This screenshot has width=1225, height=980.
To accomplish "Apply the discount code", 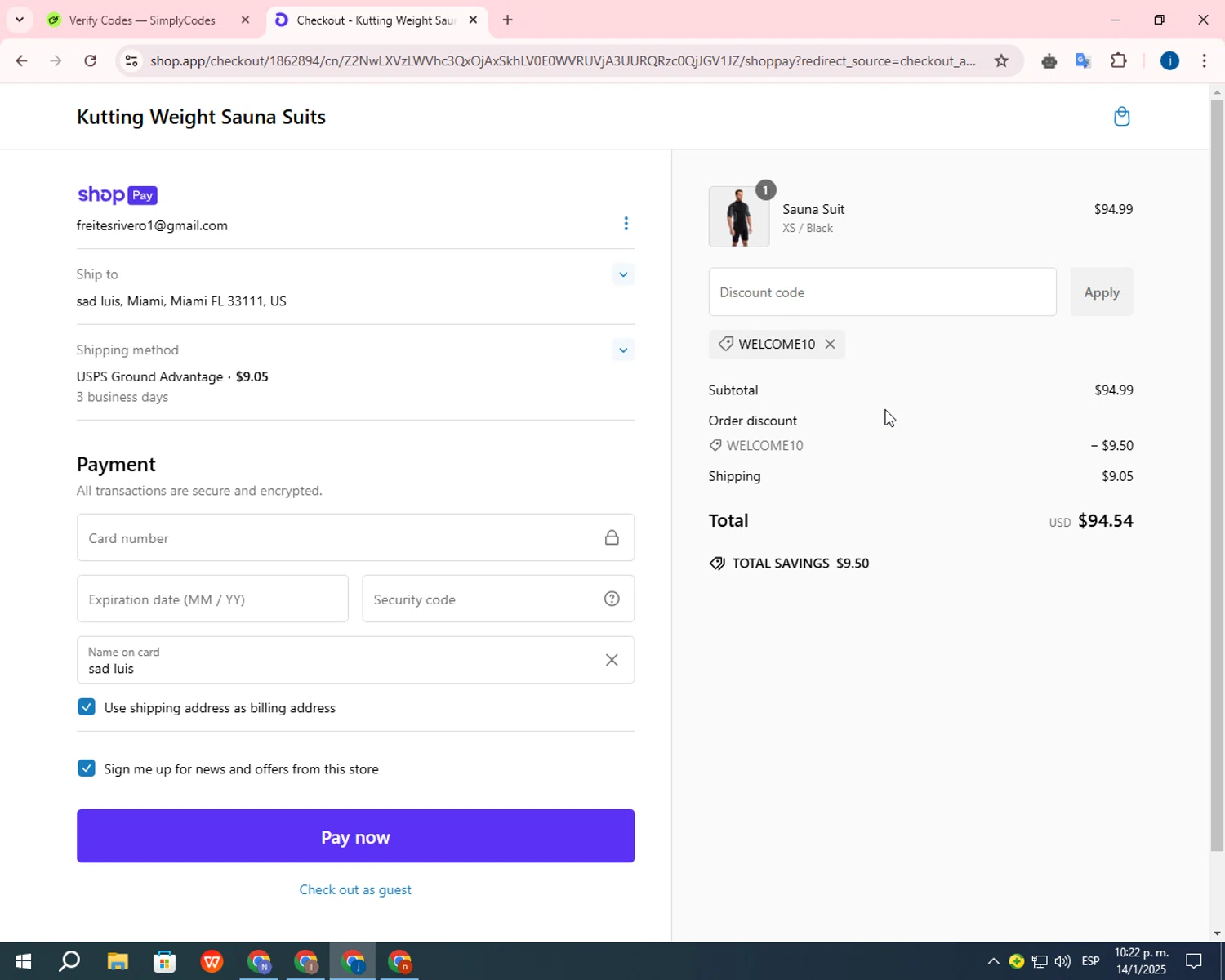I will [x=1101, y=292].
